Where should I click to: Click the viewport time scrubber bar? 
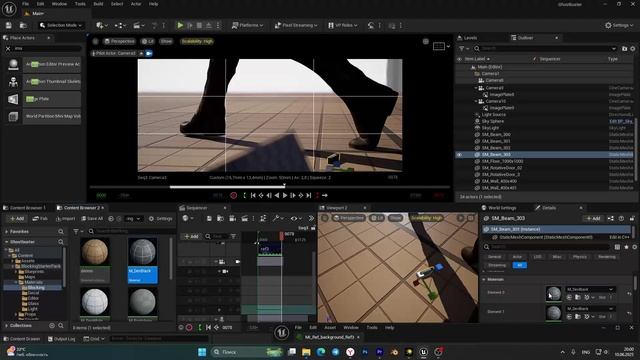(269, 187)
